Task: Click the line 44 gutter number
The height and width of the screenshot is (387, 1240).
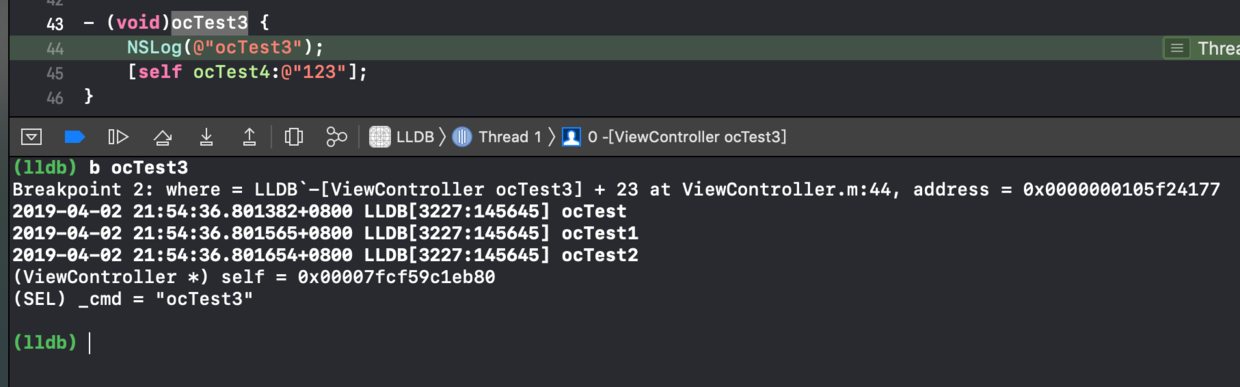Action: tap(54, 48)
